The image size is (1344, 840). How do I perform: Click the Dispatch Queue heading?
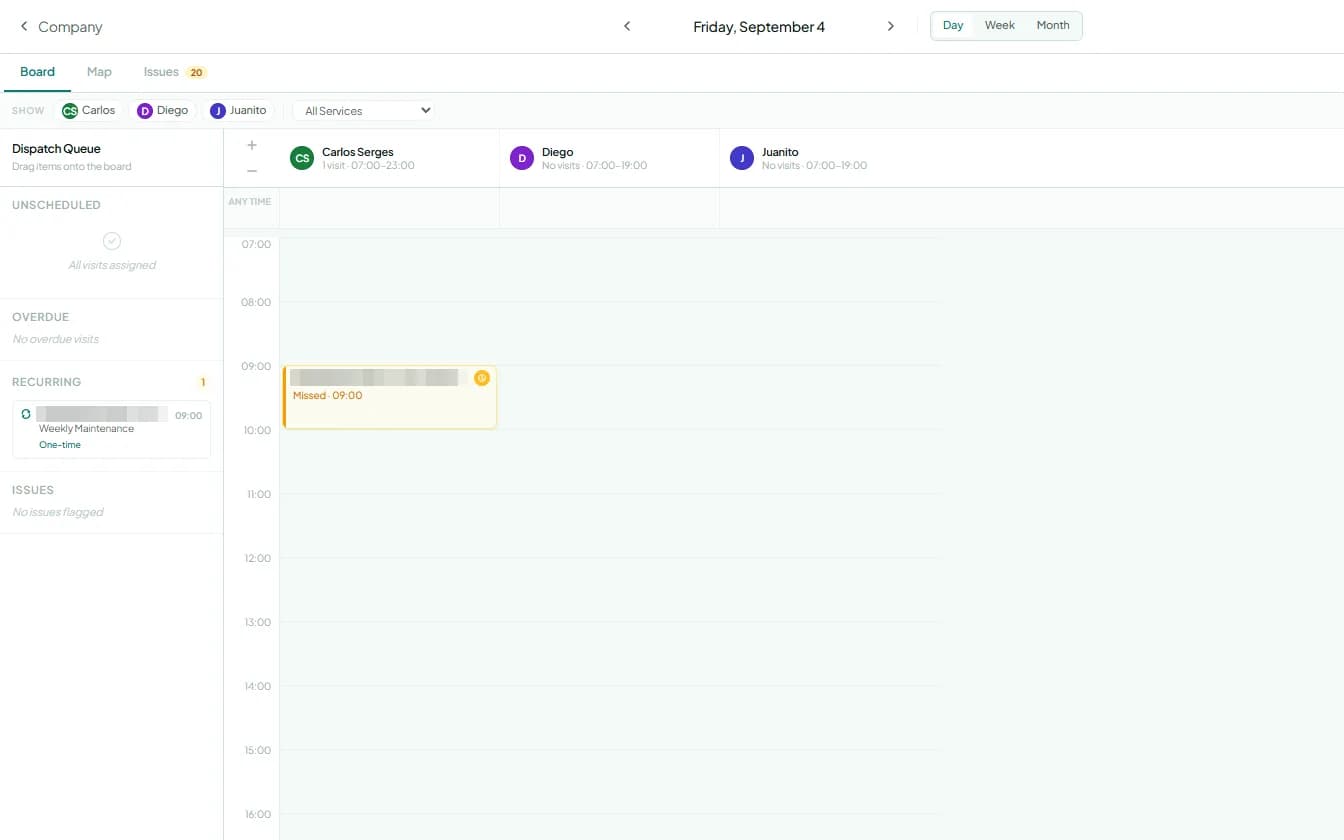56,149
